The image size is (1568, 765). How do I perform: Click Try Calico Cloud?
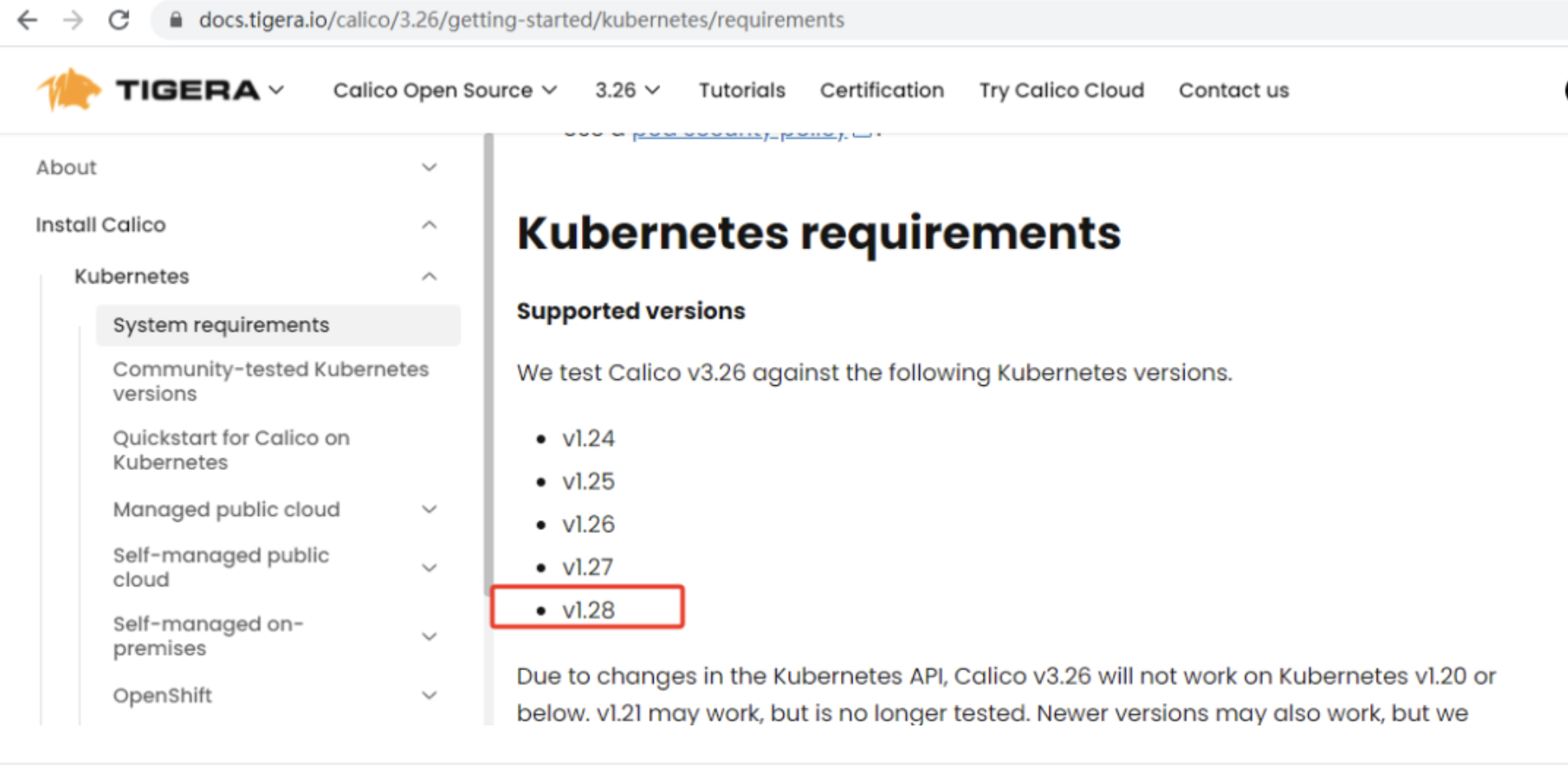pyautogui.click(x=1061, y=90)
